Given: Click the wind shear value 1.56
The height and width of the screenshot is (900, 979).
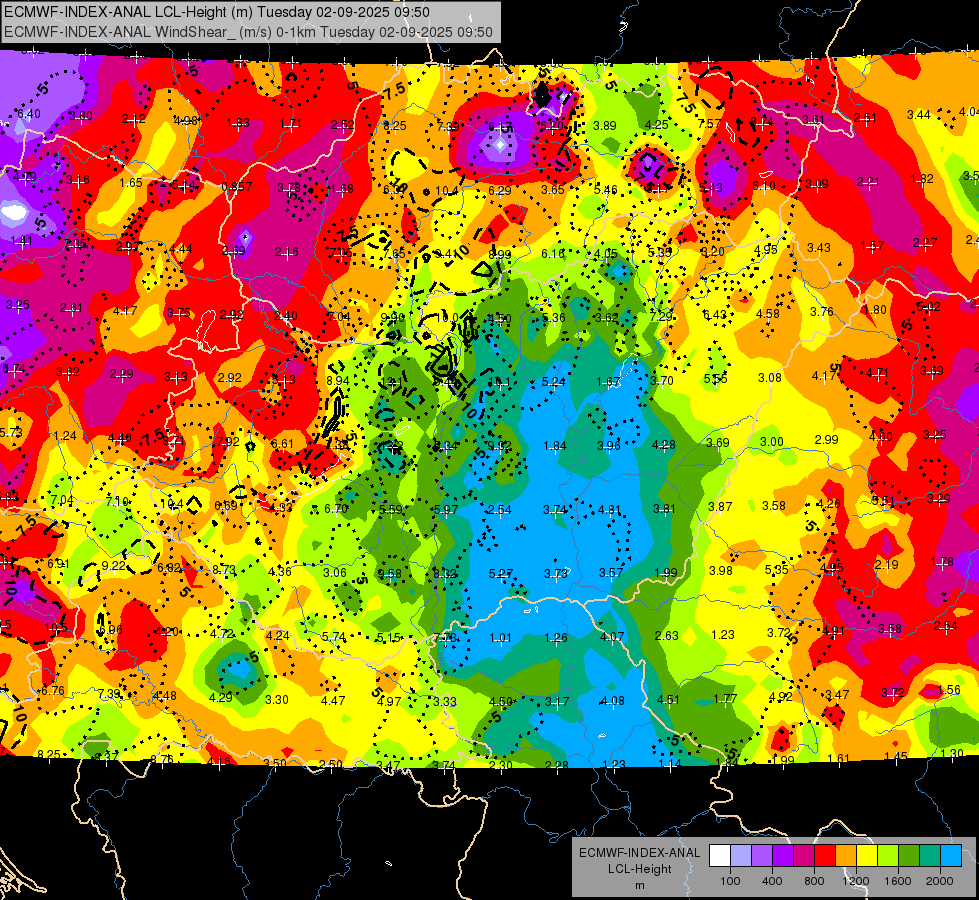Looking at the screenshot, I should pyautogui.click(x=949, y=690).
